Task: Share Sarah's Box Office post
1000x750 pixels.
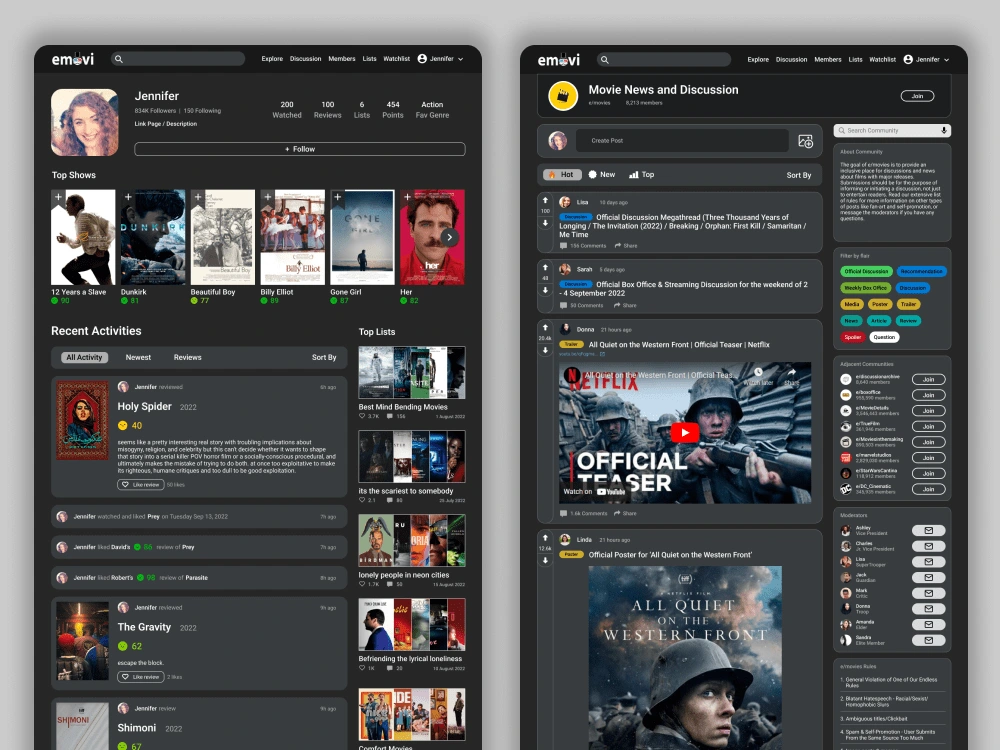Action: click(x=625, y=305)
